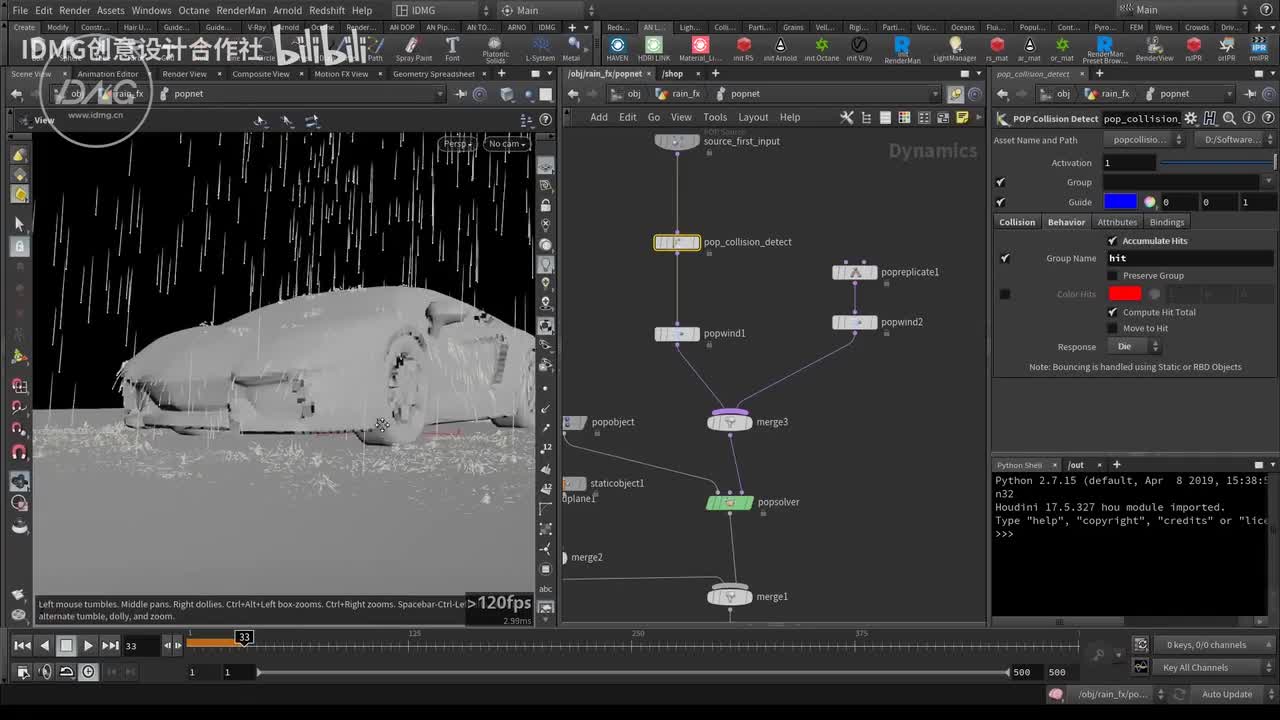Viewport: 1280px width, 720px height.
Task: Toggle the Accumulate Hits checkbox
Action: pyautogui.click(x=1113, y=241)
